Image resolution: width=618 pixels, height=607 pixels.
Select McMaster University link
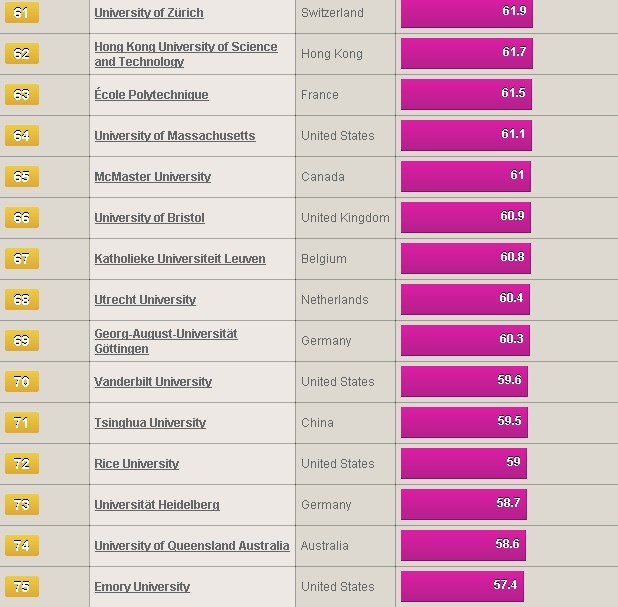coord(153,177)
